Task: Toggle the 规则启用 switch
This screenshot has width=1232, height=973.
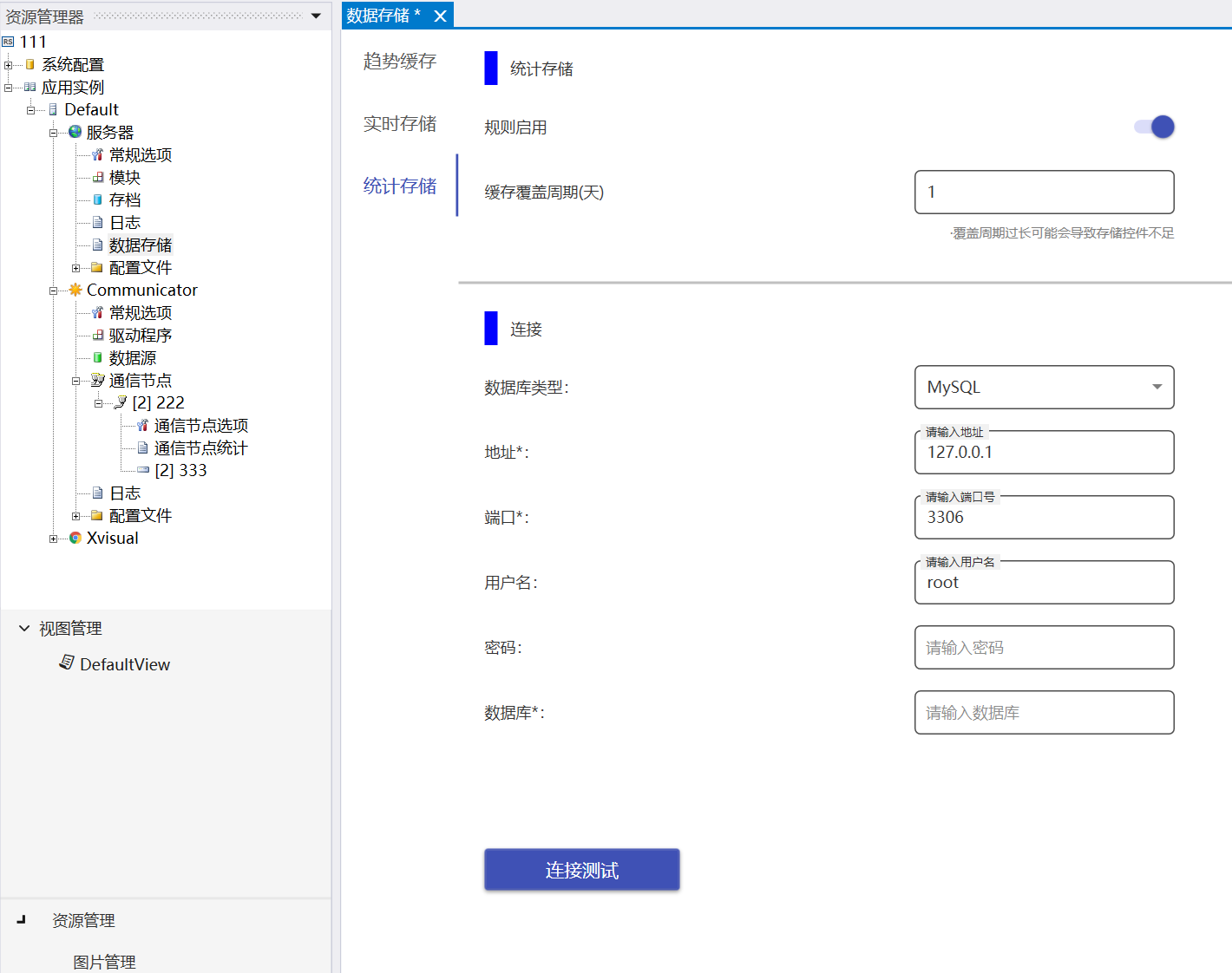Action: [1155, 127]
